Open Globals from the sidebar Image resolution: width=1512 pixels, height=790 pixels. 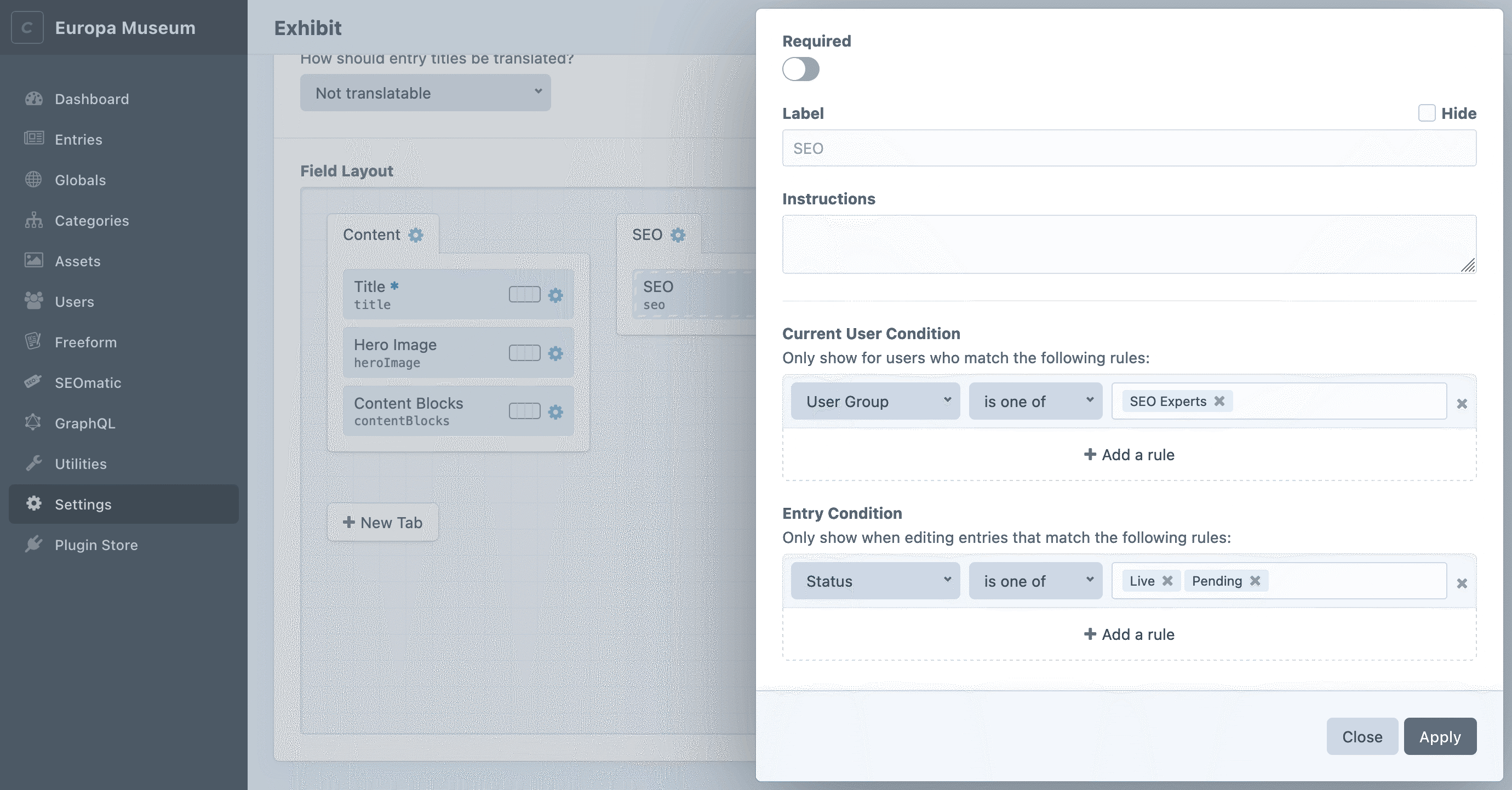pyautogui.click(x=123, y=180)
